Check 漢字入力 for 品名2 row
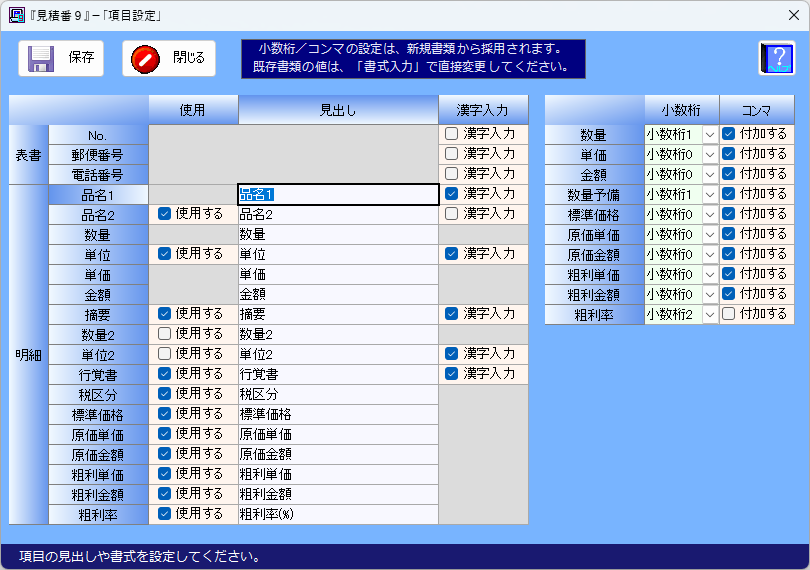 pyautogui.click(x=451, y=213)
